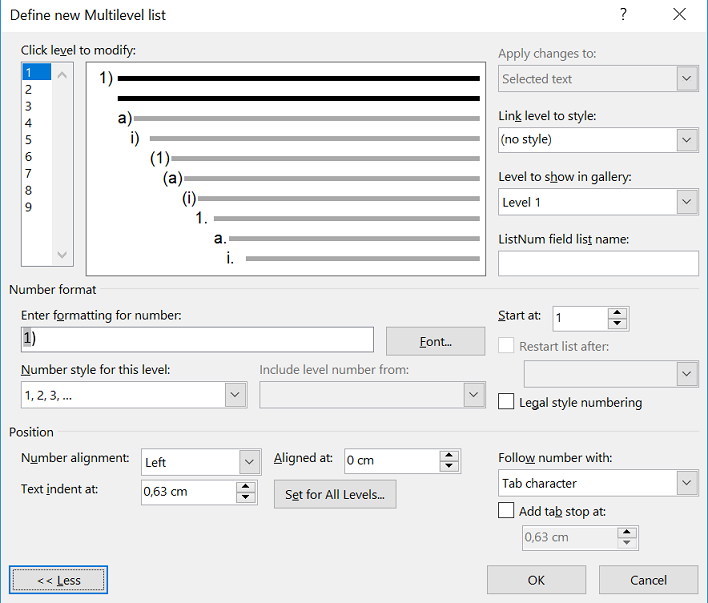The image size is (708, 603).
Task: Select level 2 in the level list
Action: coord(29,89)
